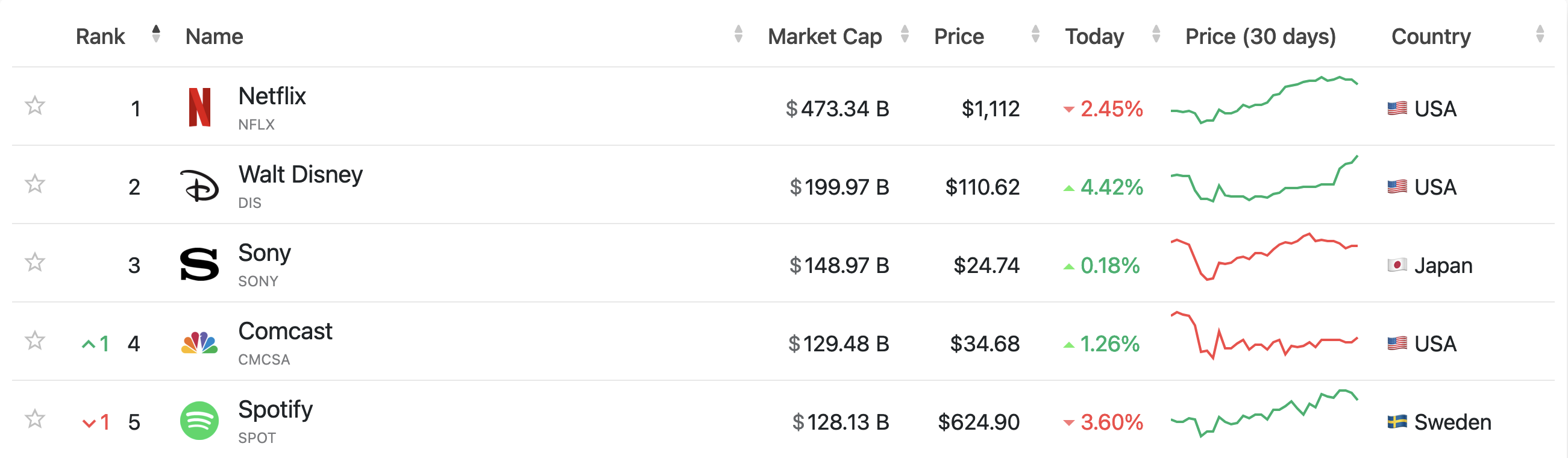Toggle favorite star for Spotify
The image size is (1568, 458).
pyautogui.click(x=35, y=419)
